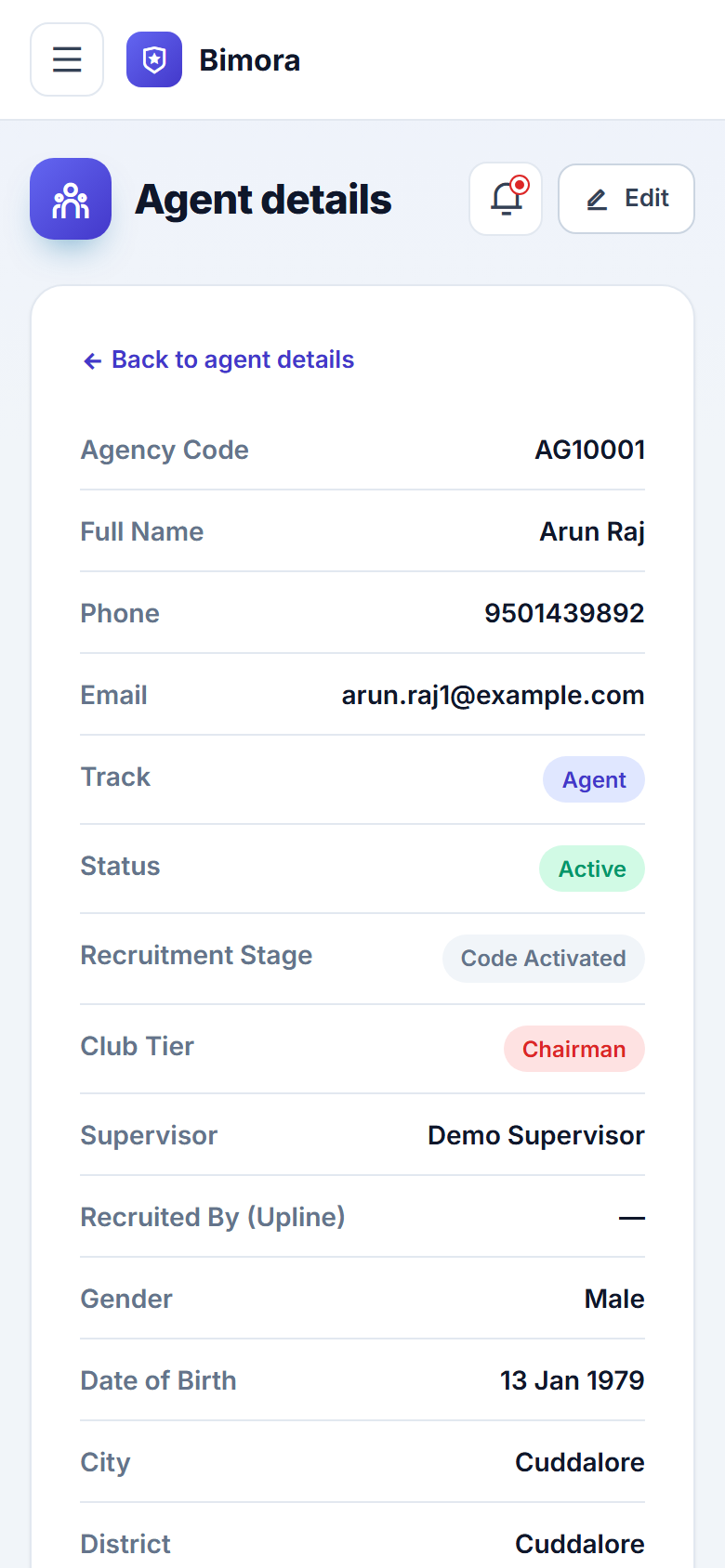Click the date of birth 13 Jan 1979
Viewport: 725px width, 1568px height.
click(573, 1380)
